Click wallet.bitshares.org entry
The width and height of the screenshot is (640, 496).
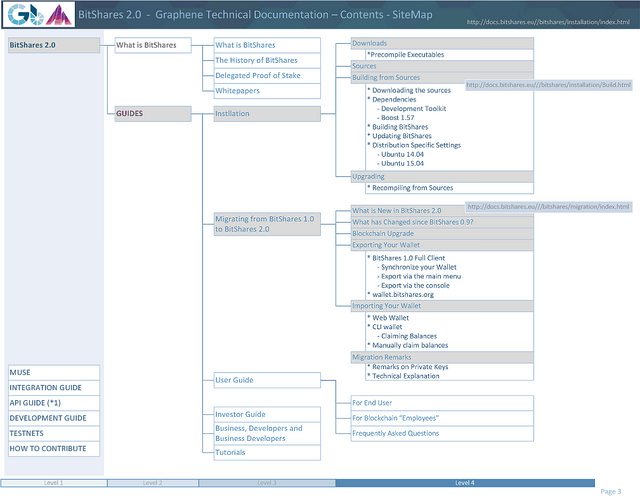403,295
